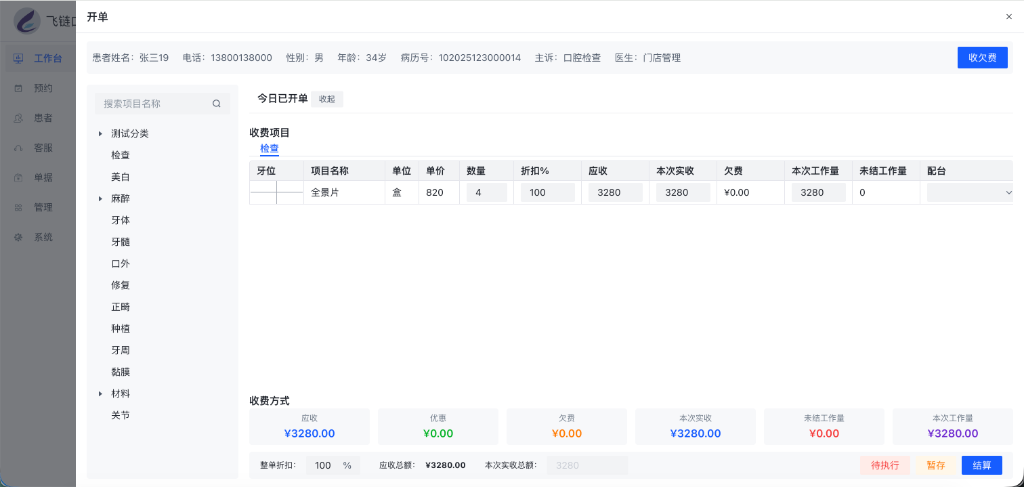The image size is (1024, 487).
Task: Open 预约 in the background sidebar
Action: (43, 88)
